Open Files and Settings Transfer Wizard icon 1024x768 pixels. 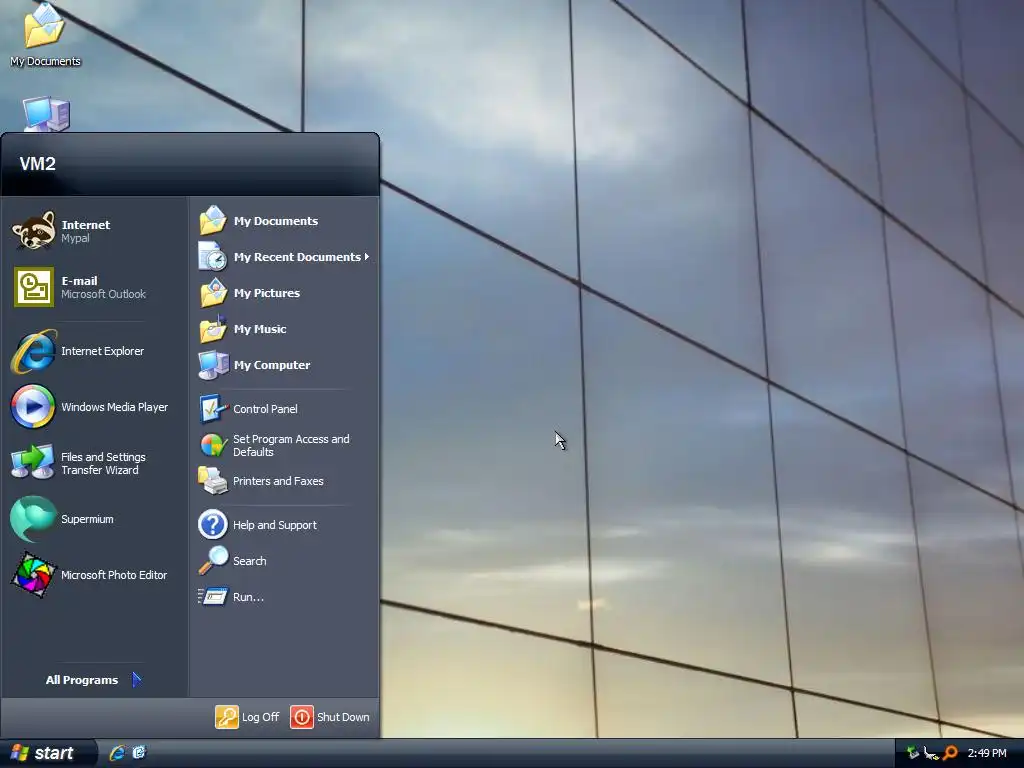(33, 462)
